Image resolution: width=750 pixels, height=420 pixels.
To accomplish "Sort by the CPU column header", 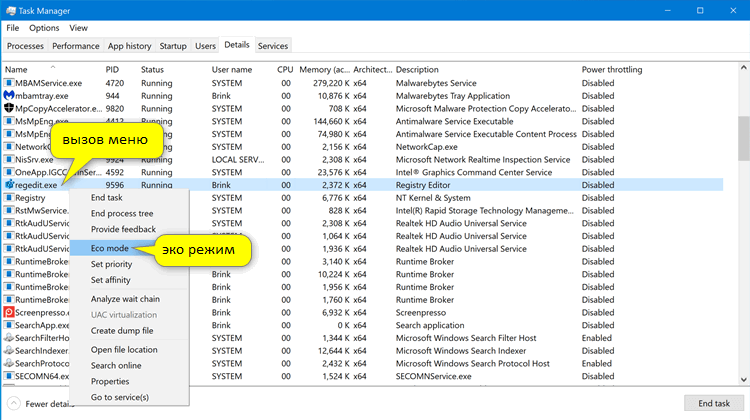I will click(x=285, y=69).
